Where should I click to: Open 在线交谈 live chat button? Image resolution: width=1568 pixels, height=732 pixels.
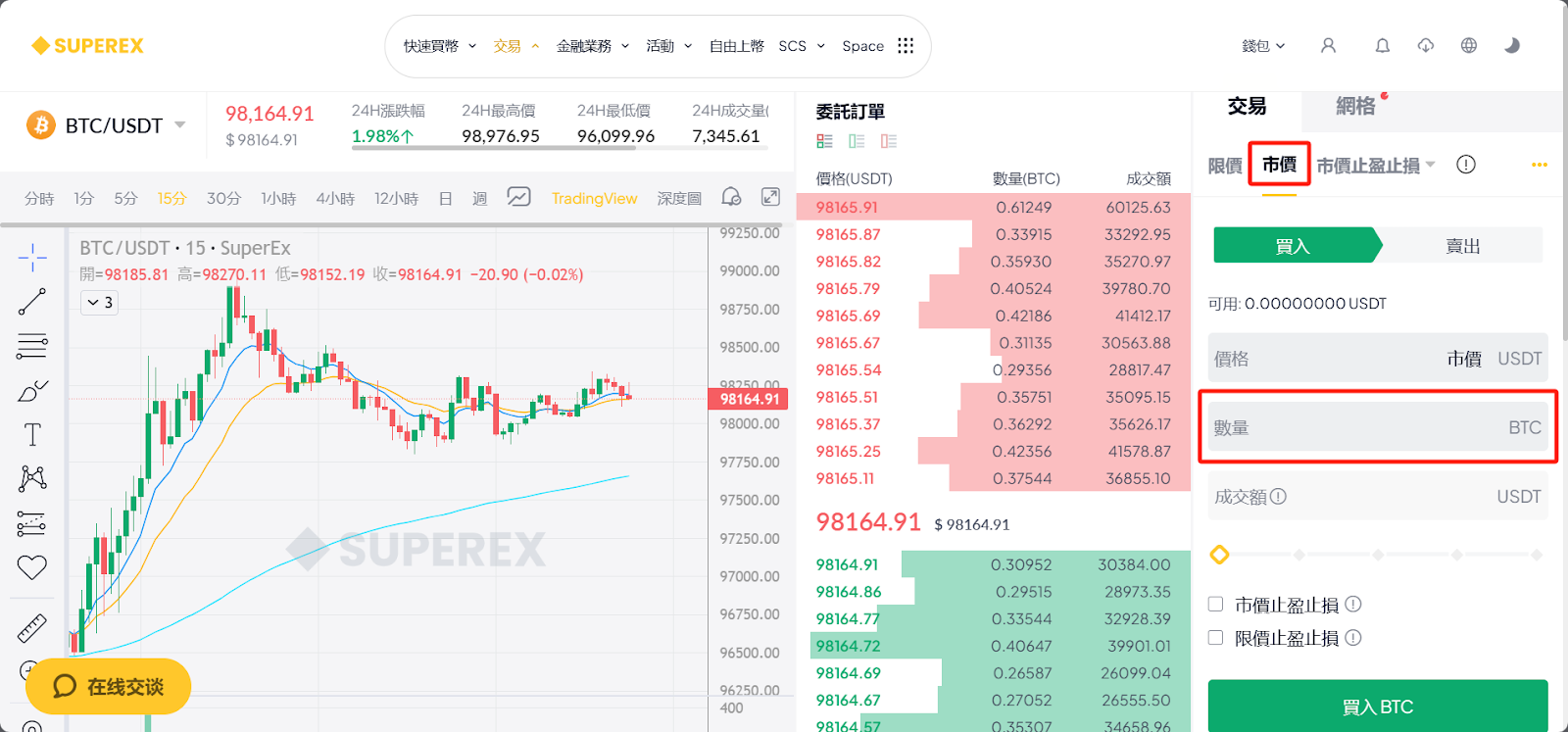click(x=108, y=686)
